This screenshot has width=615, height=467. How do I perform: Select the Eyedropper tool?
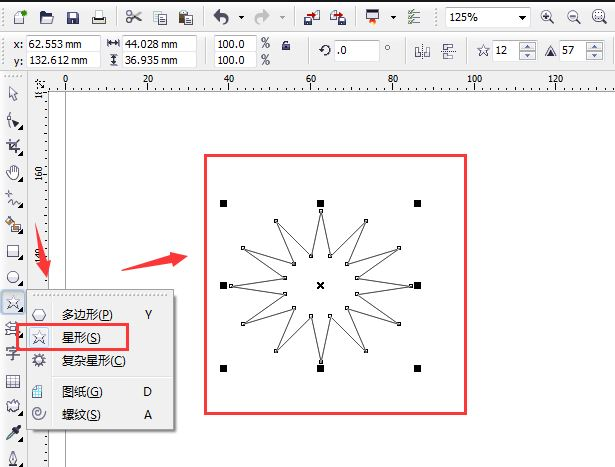(x=14, y=432)
